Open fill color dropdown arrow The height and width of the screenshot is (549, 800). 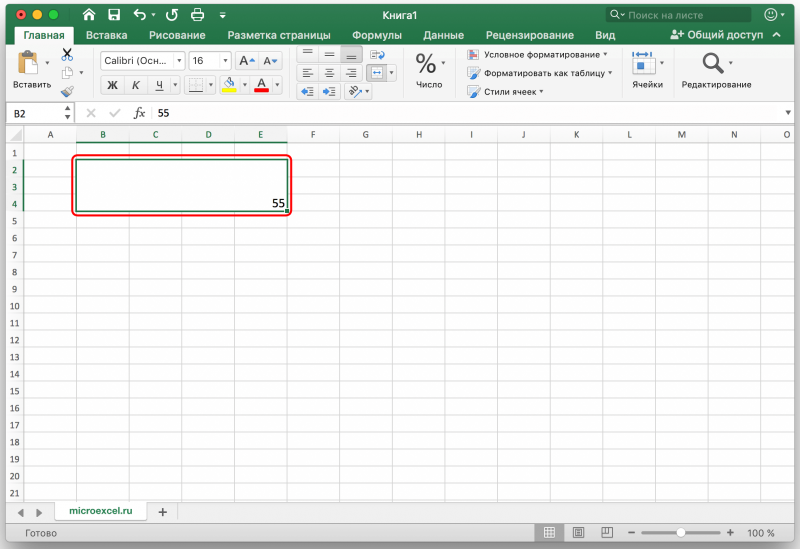coord(244,85)
